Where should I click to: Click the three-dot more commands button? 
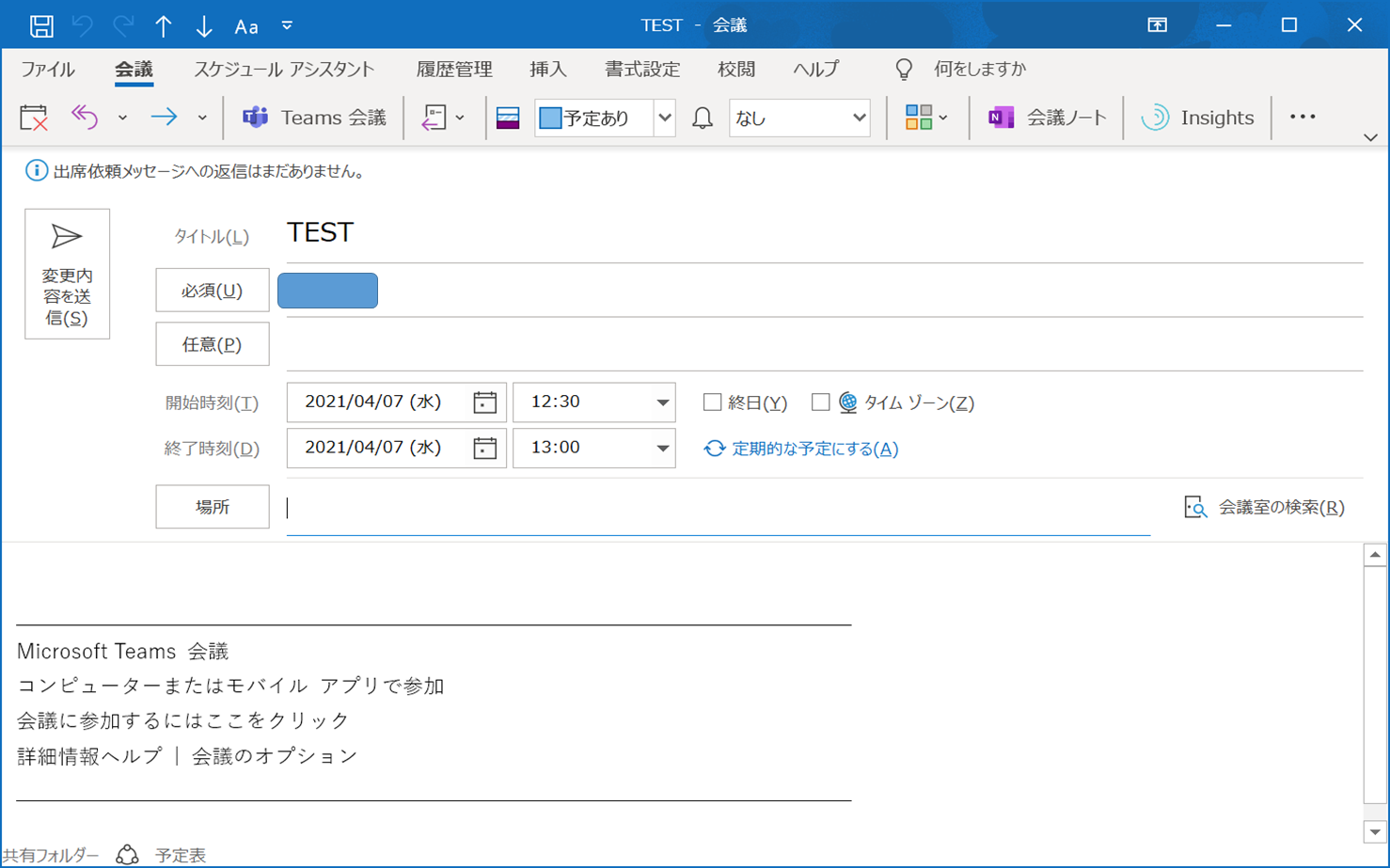pyautogui.click(x=1303, y=117)
